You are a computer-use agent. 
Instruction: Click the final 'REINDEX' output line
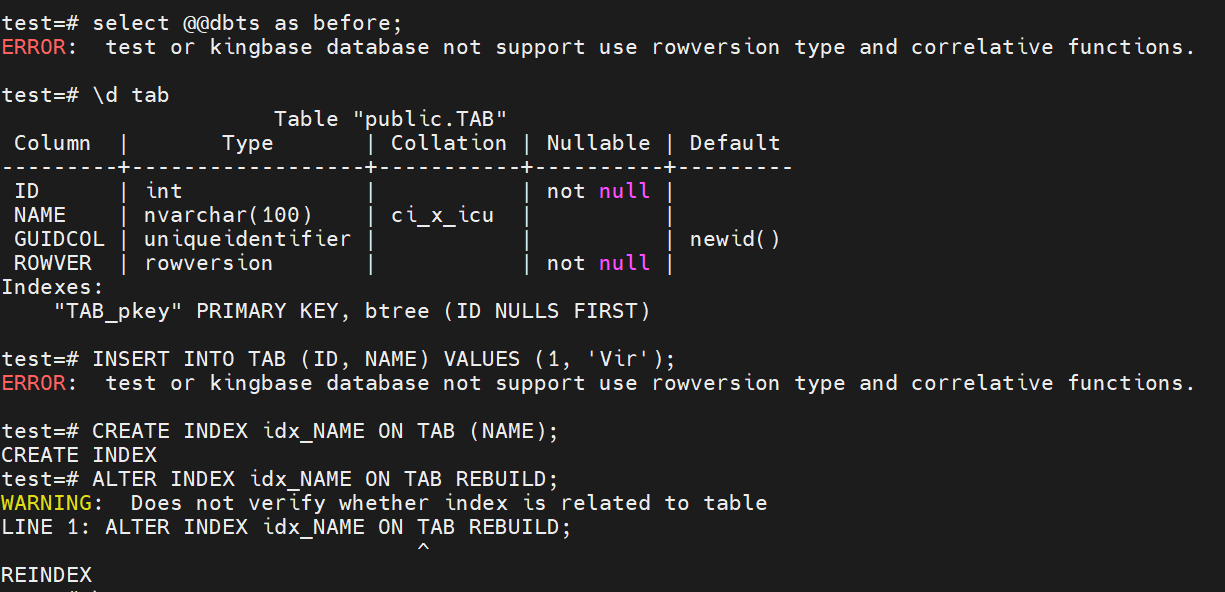46,575
